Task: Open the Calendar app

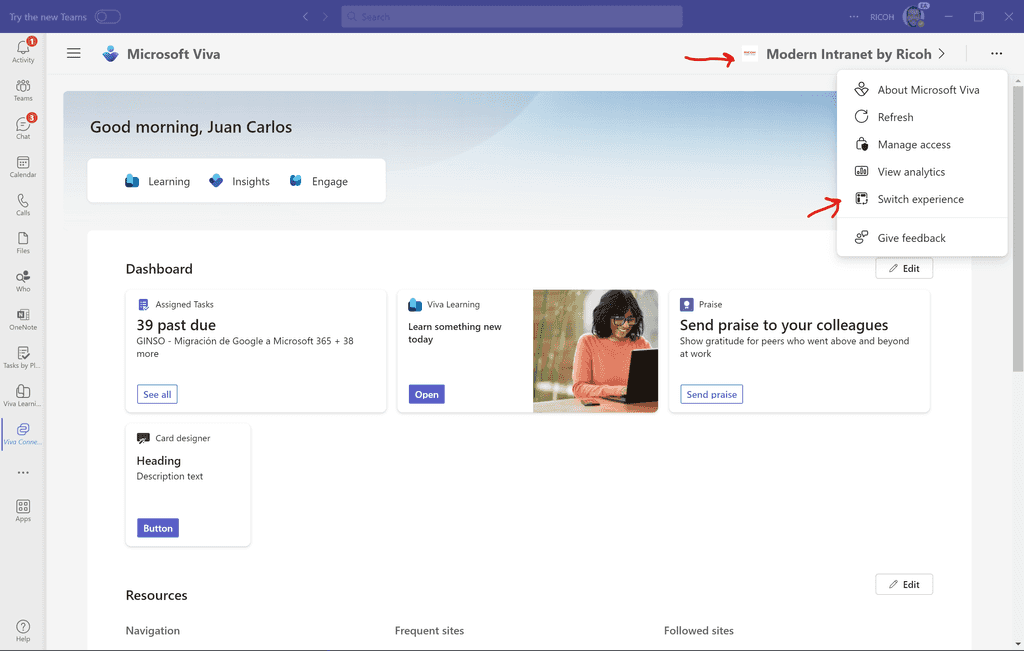Action: click(x=23, y=167)
